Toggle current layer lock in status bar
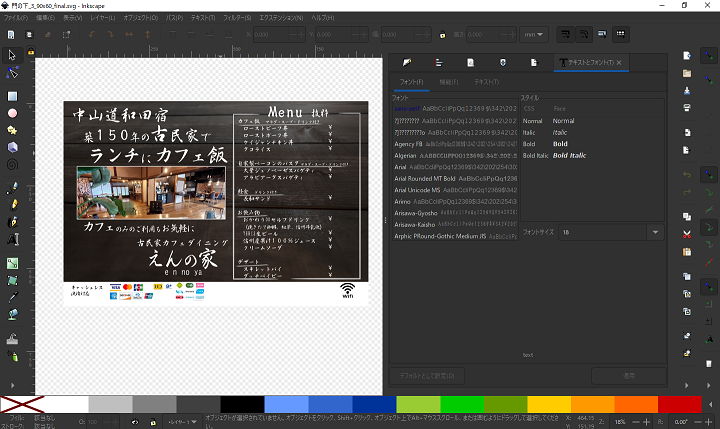 click(153, 422)
